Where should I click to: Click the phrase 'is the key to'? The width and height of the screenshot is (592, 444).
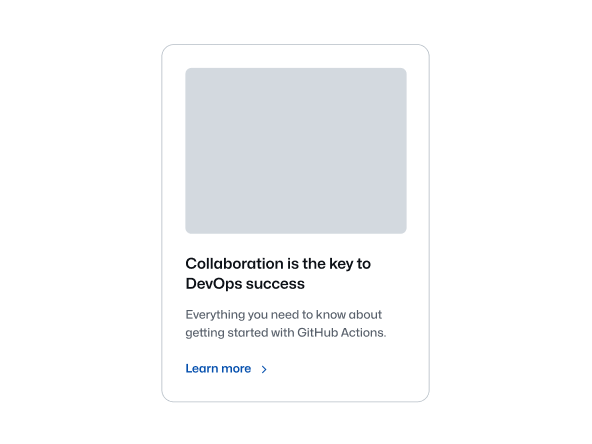coord(329,264)
